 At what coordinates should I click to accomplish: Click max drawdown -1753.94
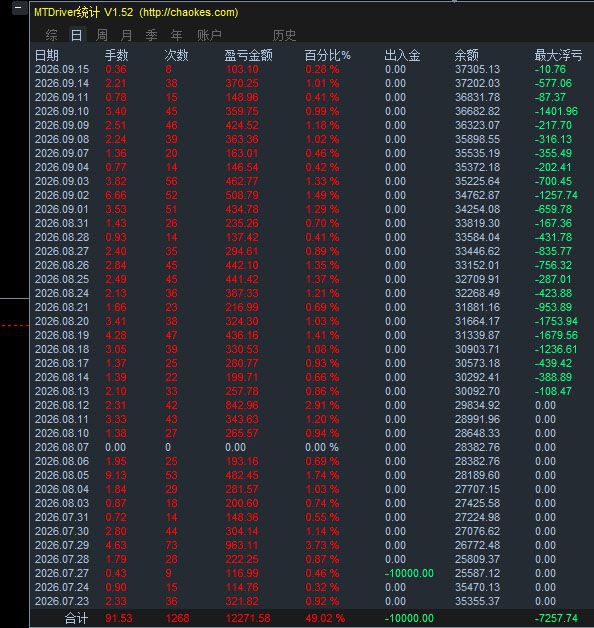coord(556,321)
